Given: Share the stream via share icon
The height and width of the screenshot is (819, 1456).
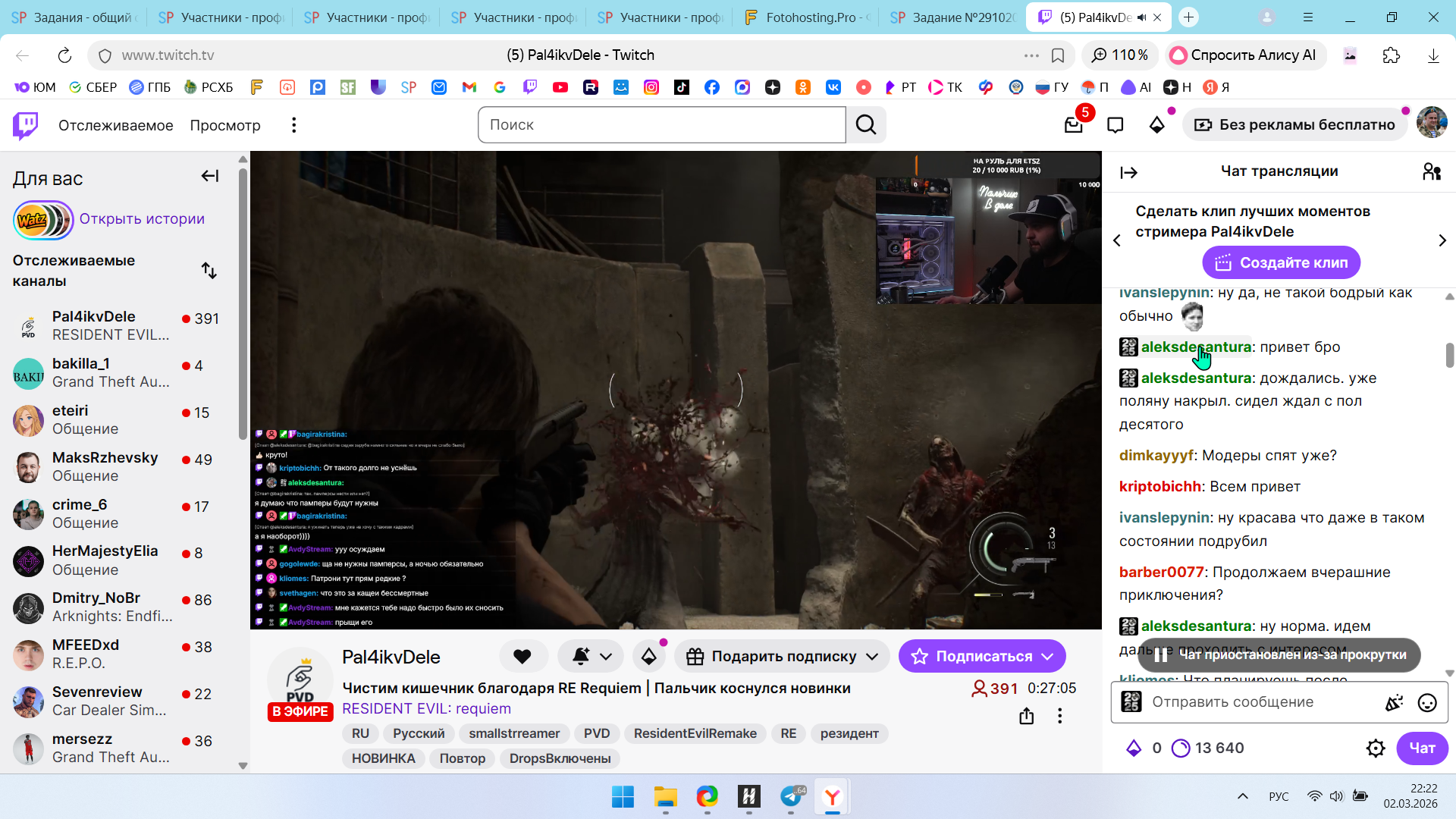Looking at the screenshot, I should coord(1026,716).
